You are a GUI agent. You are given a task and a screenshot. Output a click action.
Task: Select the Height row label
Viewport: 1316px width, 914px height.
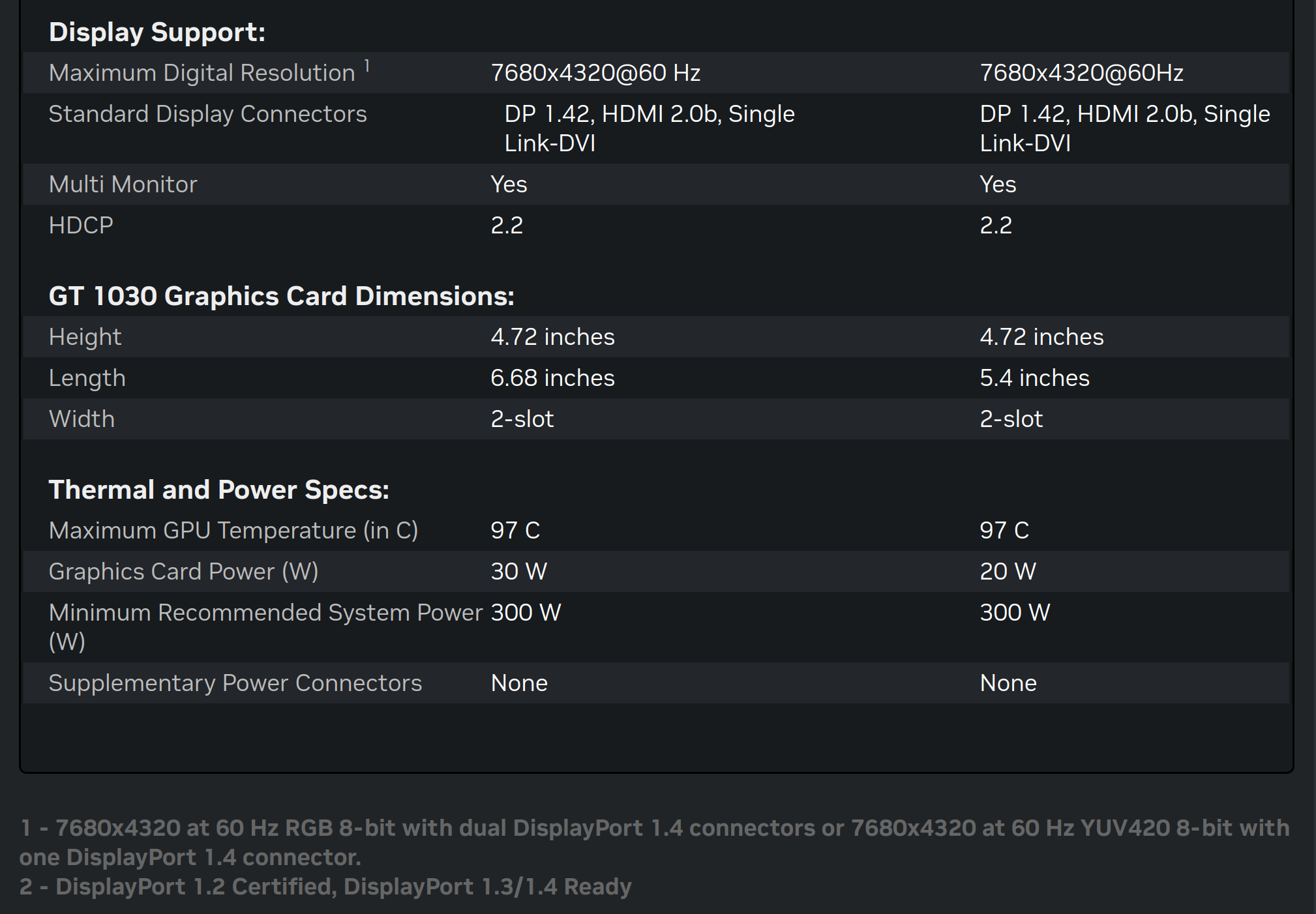point(85,336)
